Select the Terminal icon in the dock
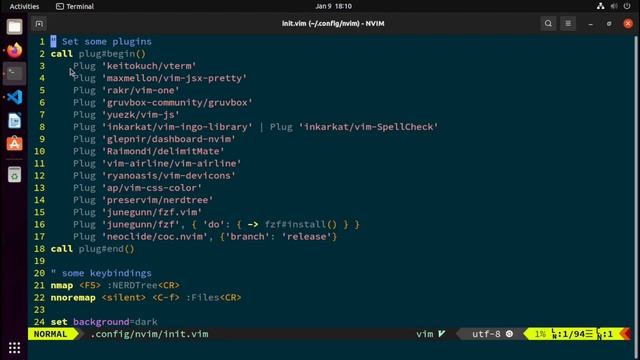Image resolution: width=640 pixels, height=360 pixels. 14,73
